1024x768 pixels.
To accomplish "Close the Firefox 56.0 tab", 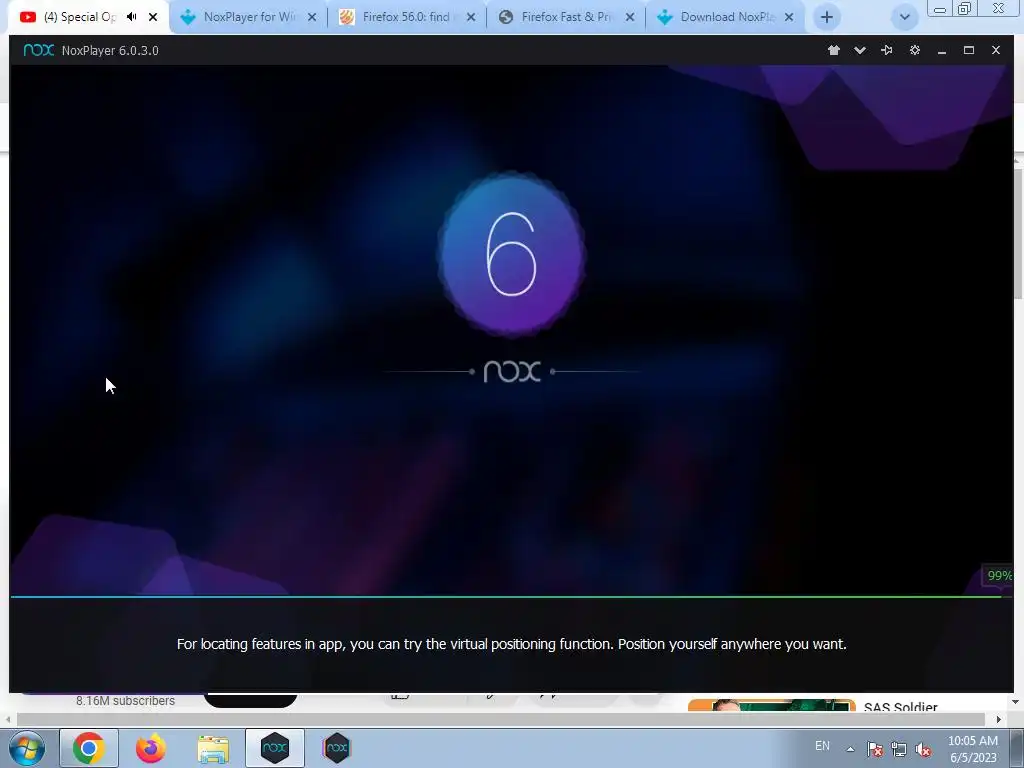I will (471, 17).
